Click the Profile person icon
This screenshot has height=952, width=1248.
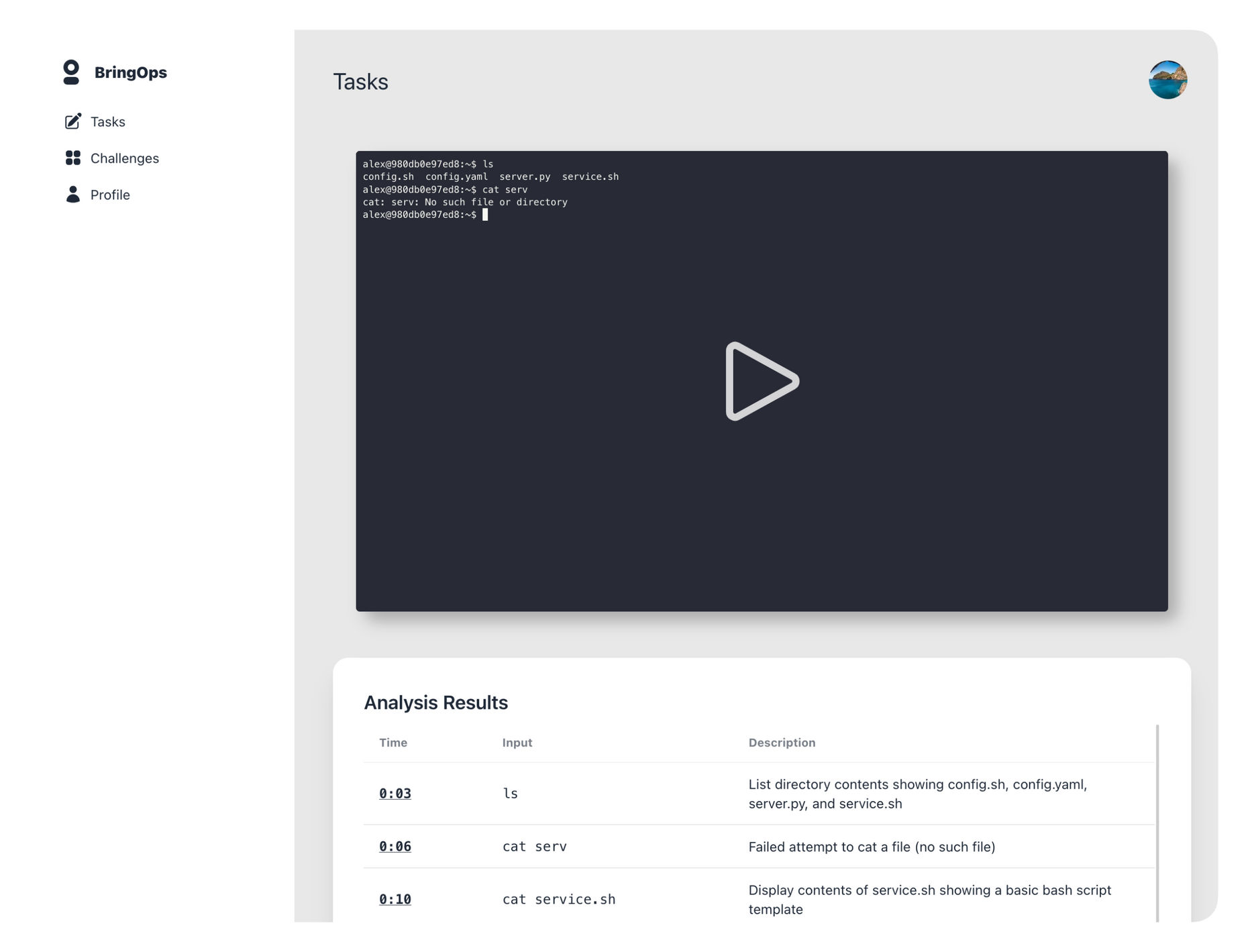pyautogui.click(x=72, y=195)
